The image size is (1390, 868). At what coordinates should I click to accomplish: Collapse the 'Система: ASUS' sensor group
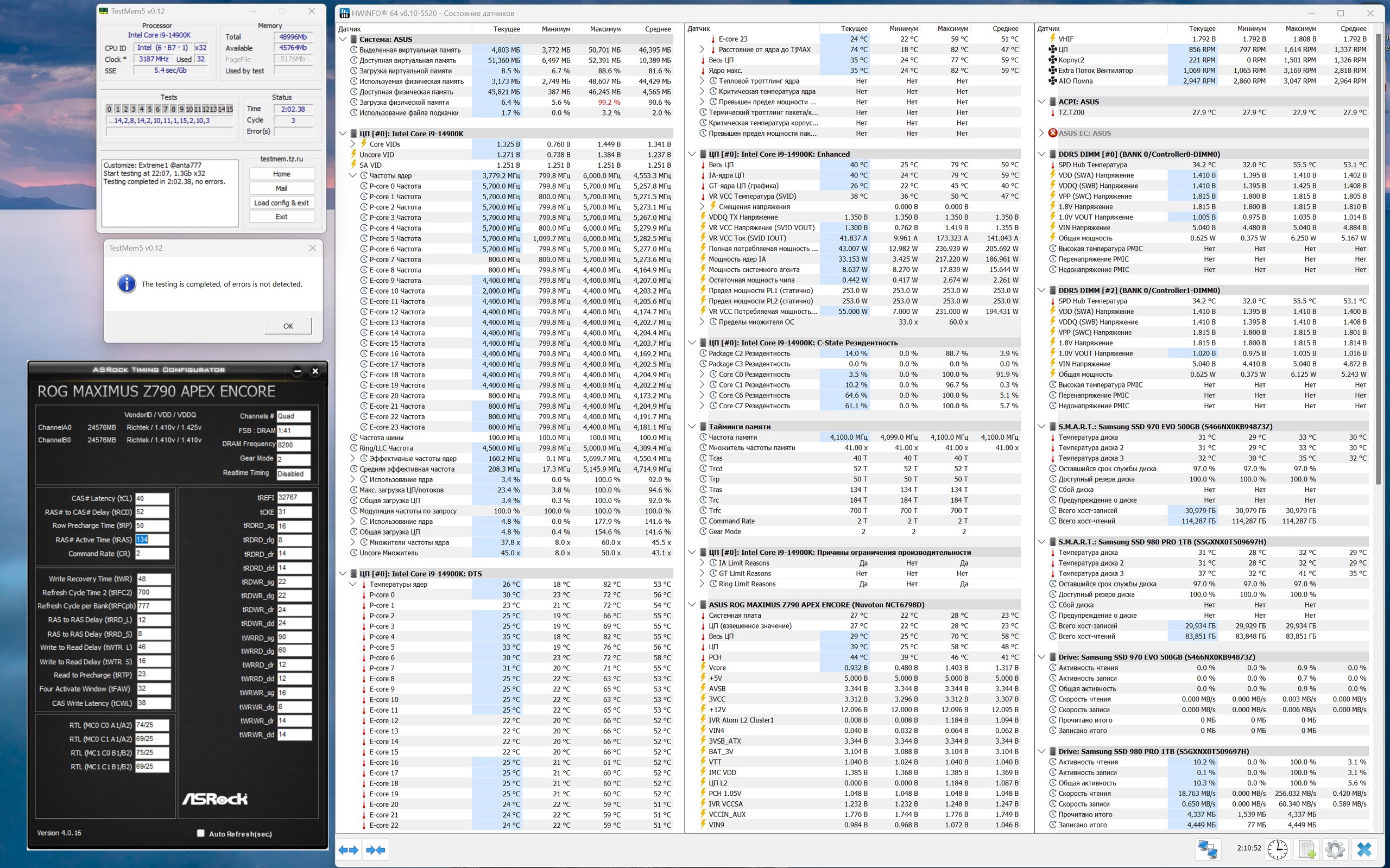(343, 40)
